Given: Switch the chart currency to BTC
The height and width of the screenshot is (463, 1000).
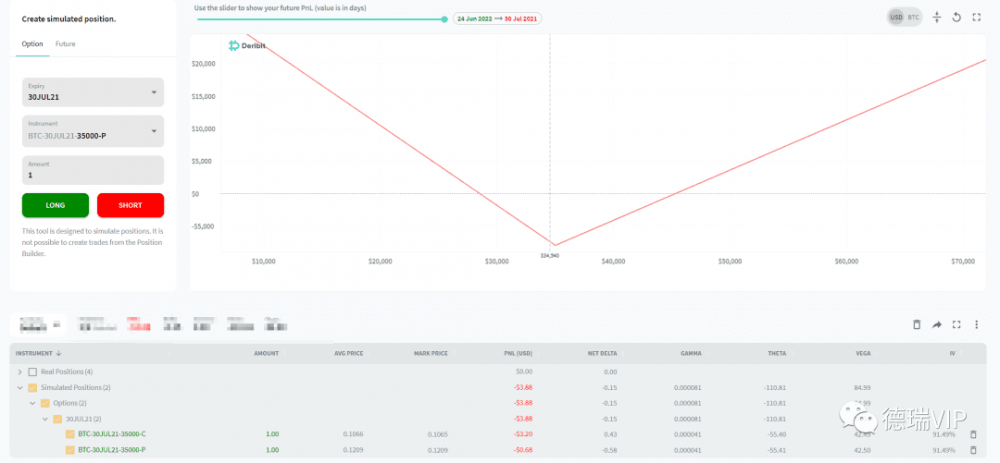Looking at the screenshot, I should (x=913, y=17).
